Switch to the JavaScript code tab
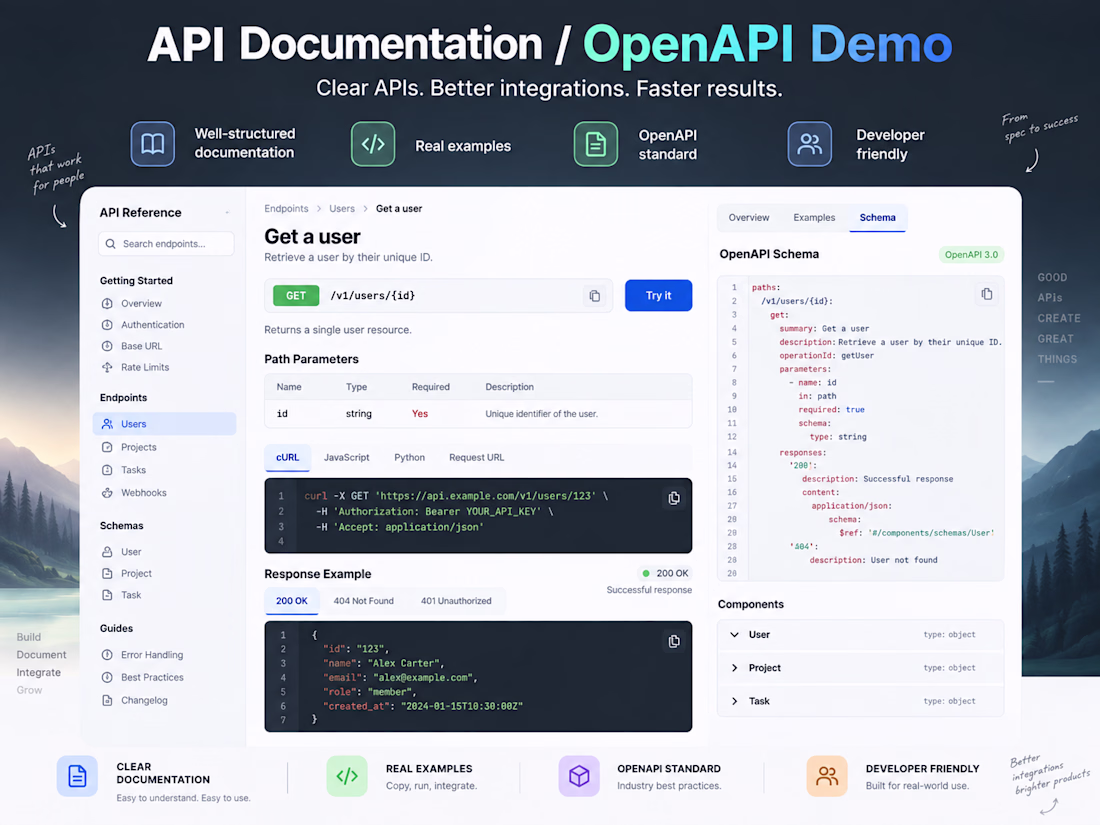The width and height of the screenshot is (1100, 825). [347, 457]
